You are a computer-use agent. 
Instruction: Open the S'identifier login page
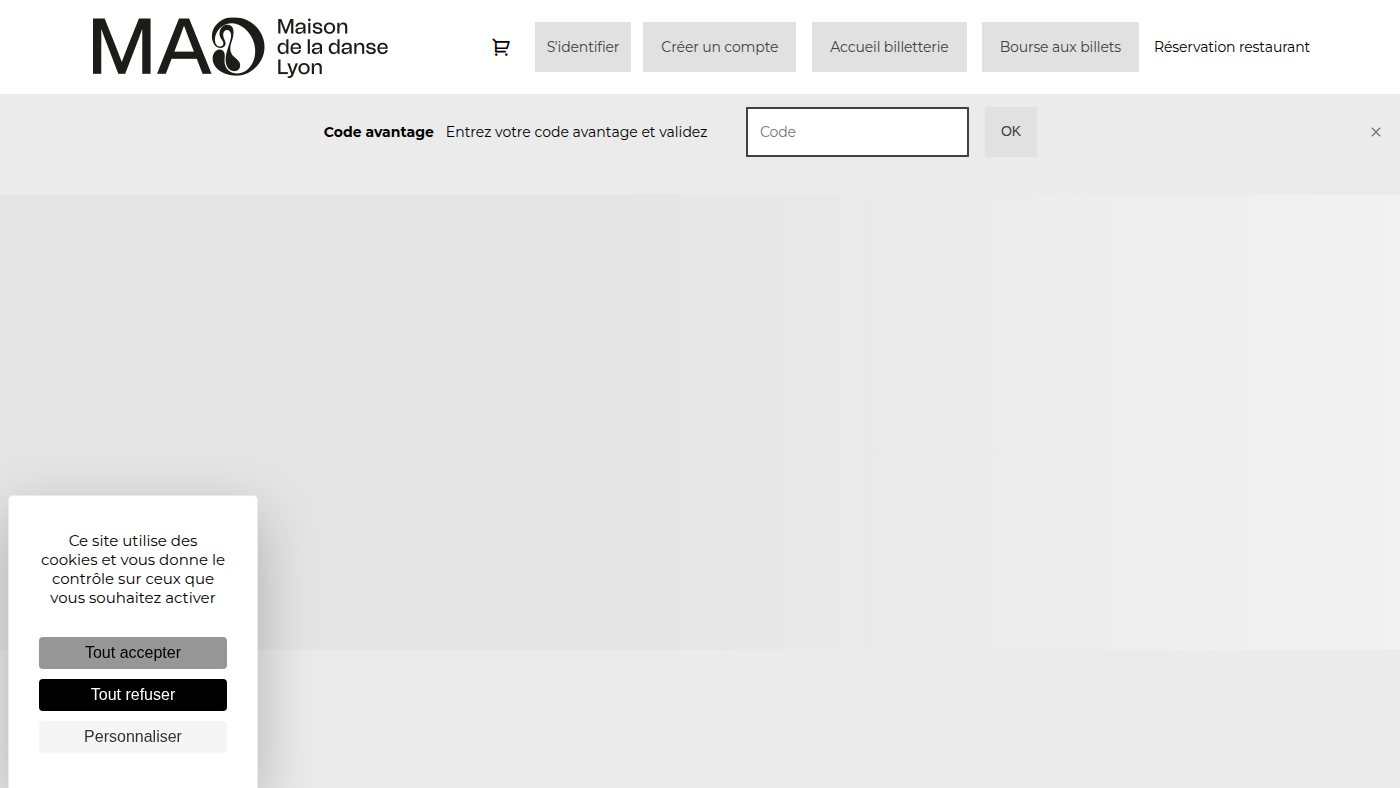[x=583, y=47]
